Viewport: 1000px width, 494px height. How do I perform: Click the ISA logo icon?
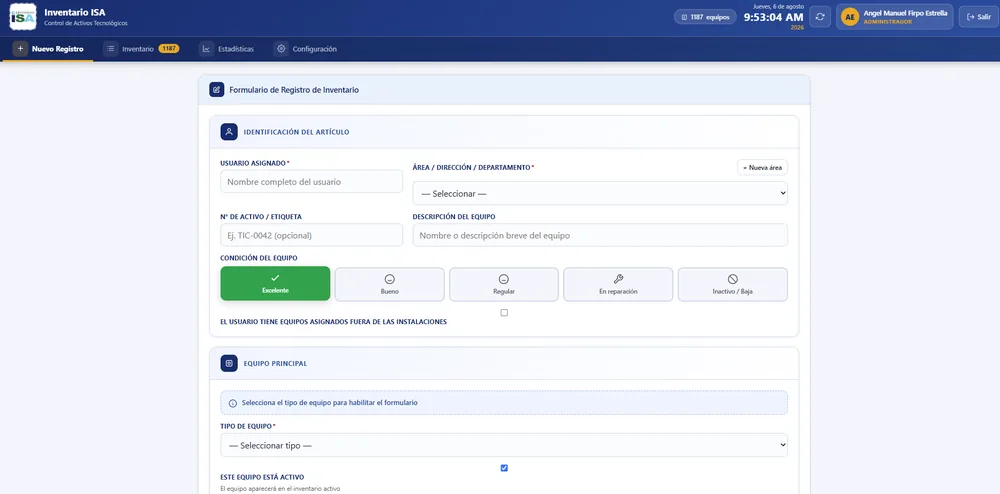[x=23, y=17]
